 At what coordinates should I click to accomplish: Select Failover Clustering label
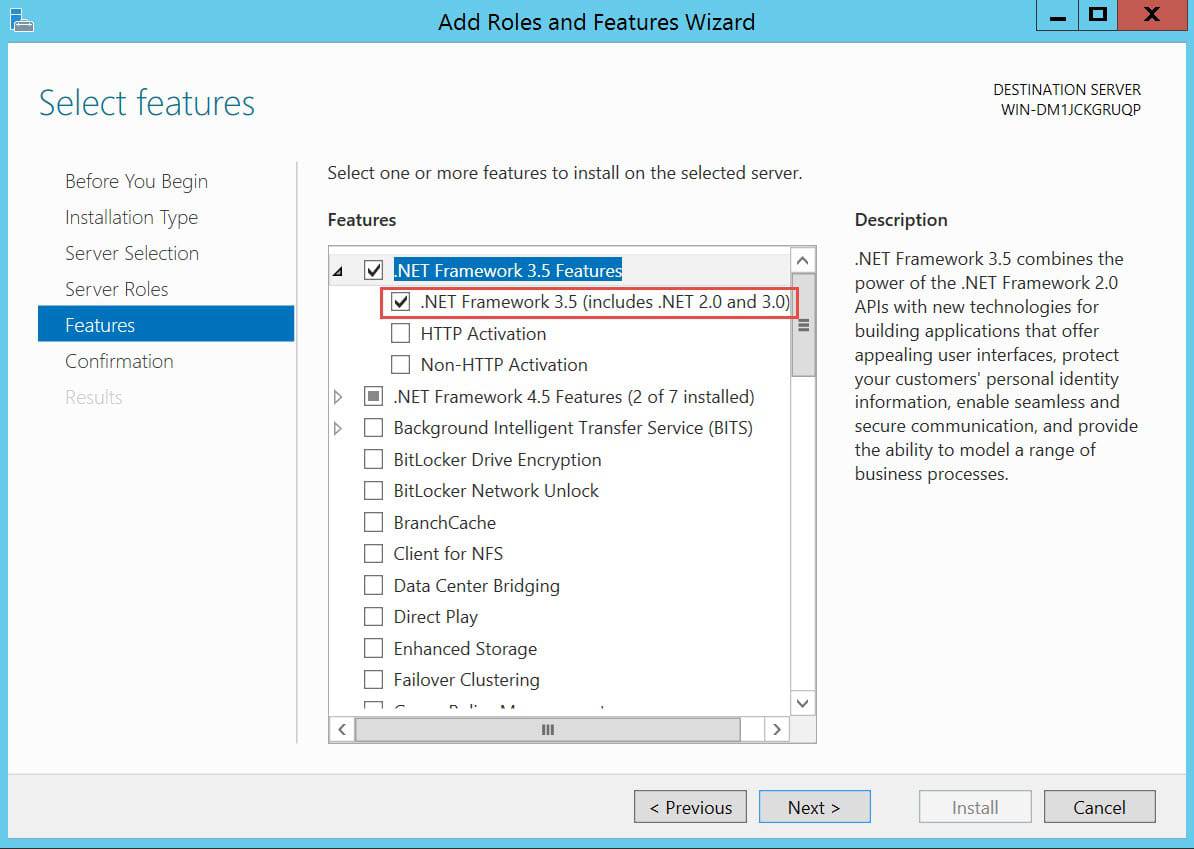tap(466, 680)
